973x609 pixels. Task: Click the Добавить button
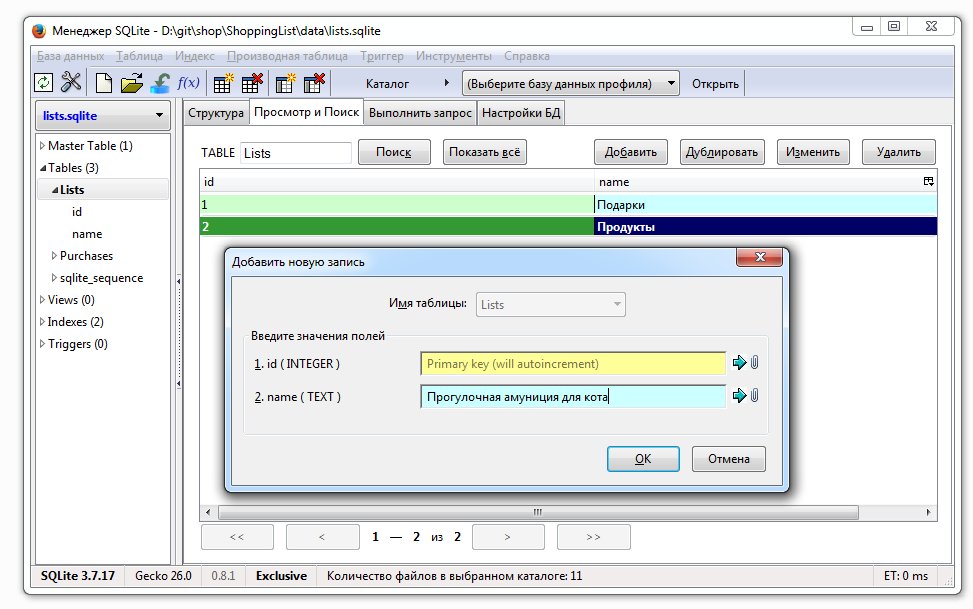pyautogui.click(x=631, y=152)
